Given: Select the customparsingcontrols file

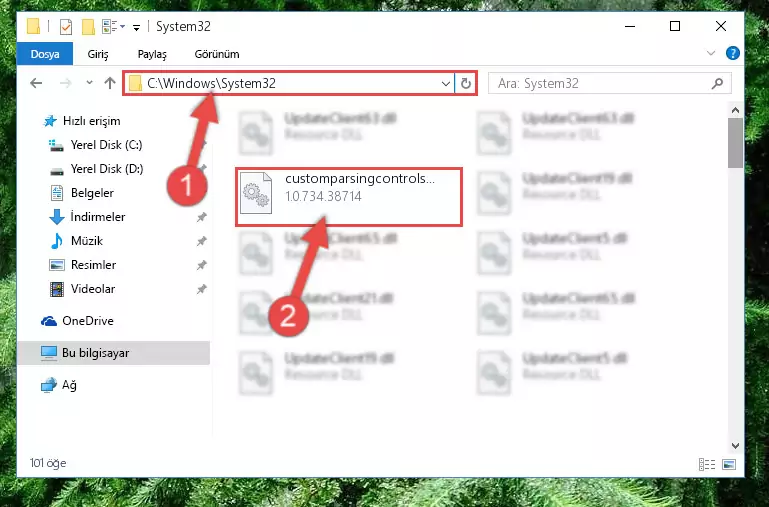Looking at the screenshot, I should point(349,197).
